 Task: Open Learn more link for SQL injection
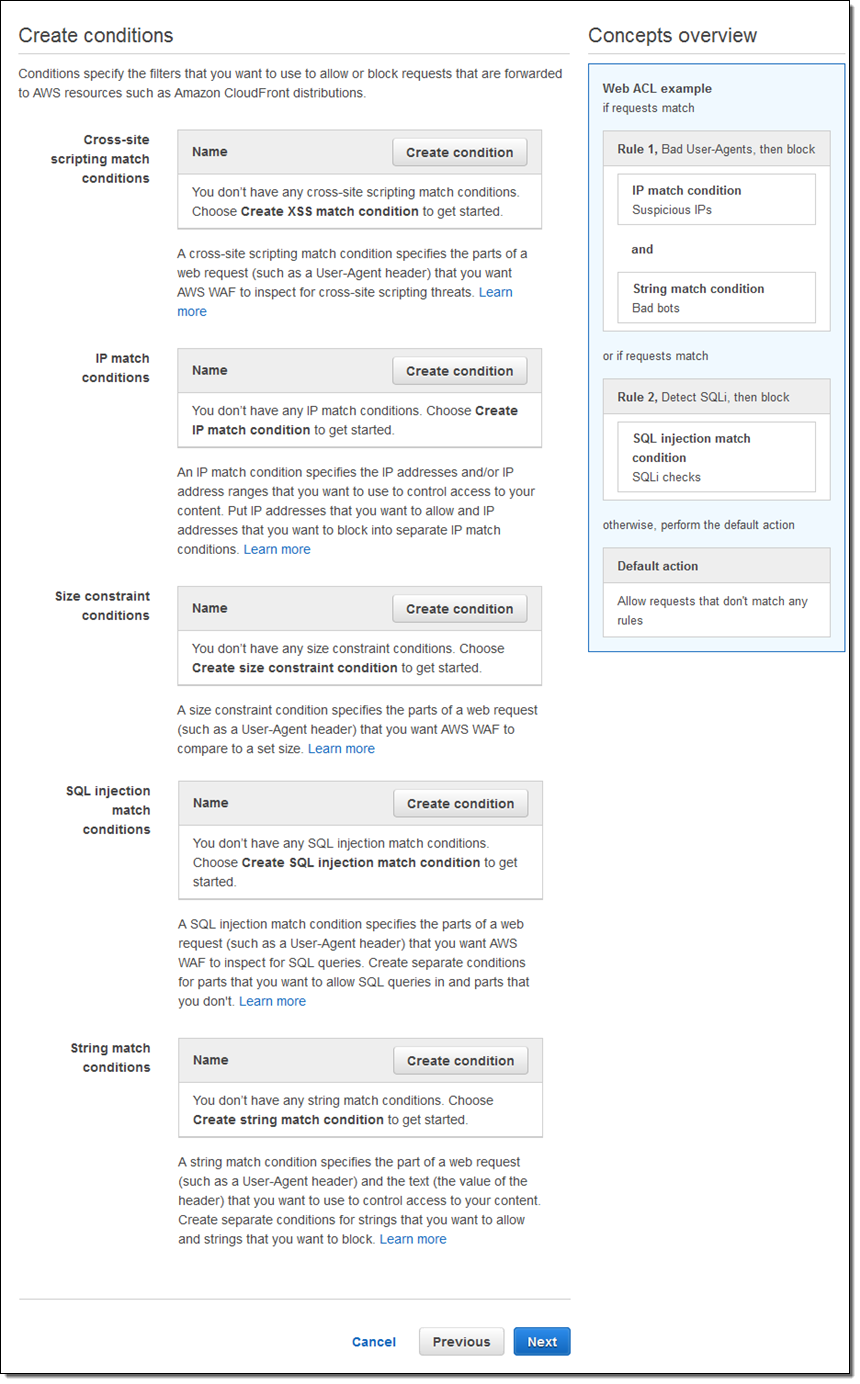point(272,1002)
